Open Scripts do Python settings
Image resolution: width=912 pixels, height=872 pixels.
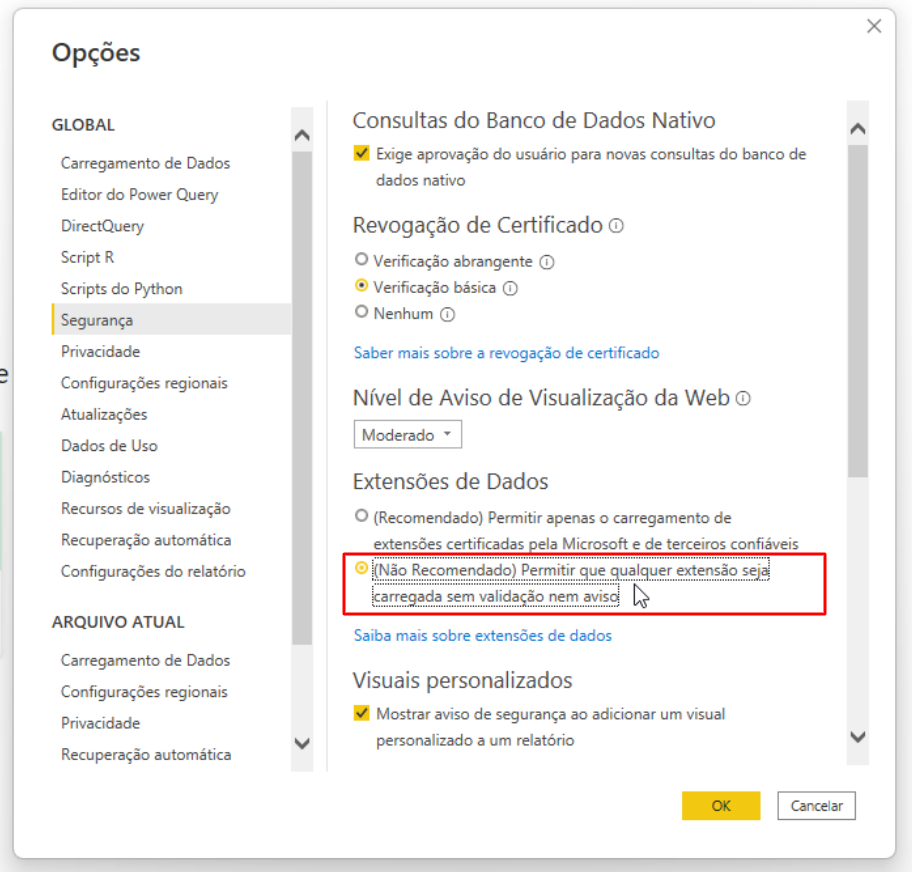pyautogui.click(x=122, y=289)
